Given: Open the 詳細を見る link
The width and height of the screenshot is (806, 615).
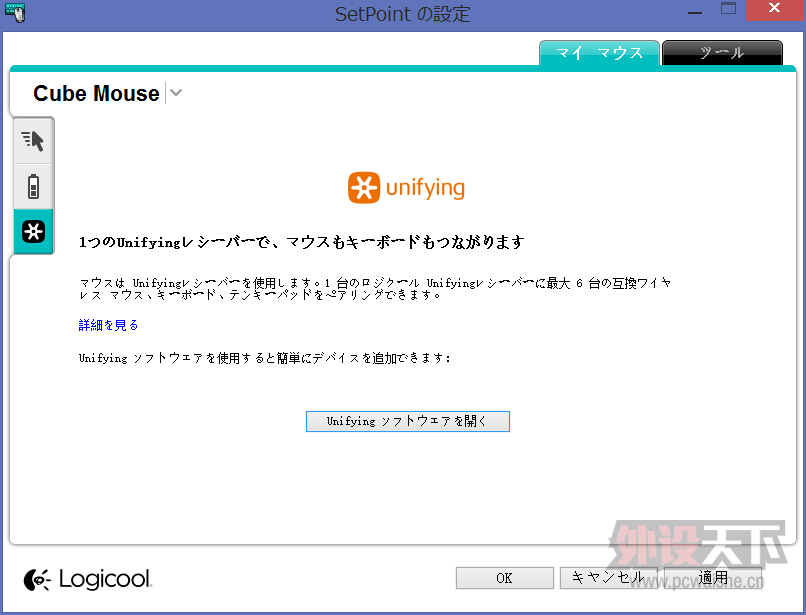Looking at the screenshot, I should 108,325.
